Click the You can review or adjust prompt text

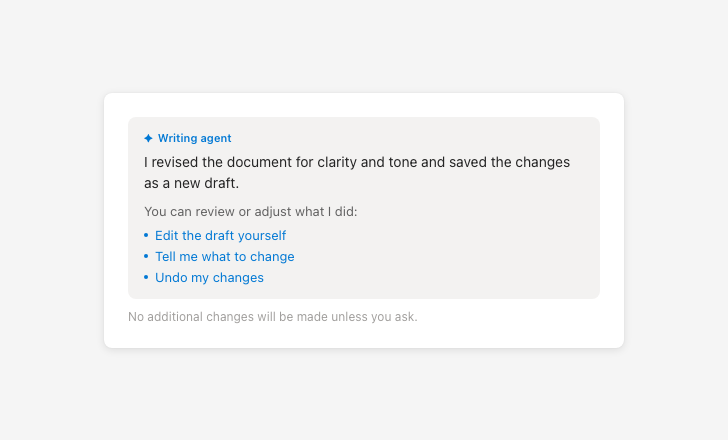point(250,212)
